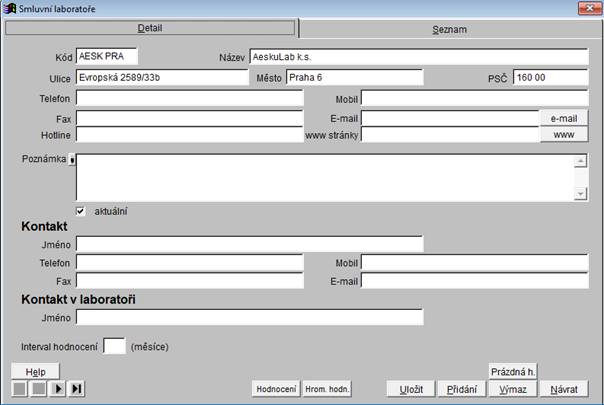The width and height of the screenshot is (604, 405).
Task: Click the Smluvní laboratoře window title icon
Action: [9, 9]
